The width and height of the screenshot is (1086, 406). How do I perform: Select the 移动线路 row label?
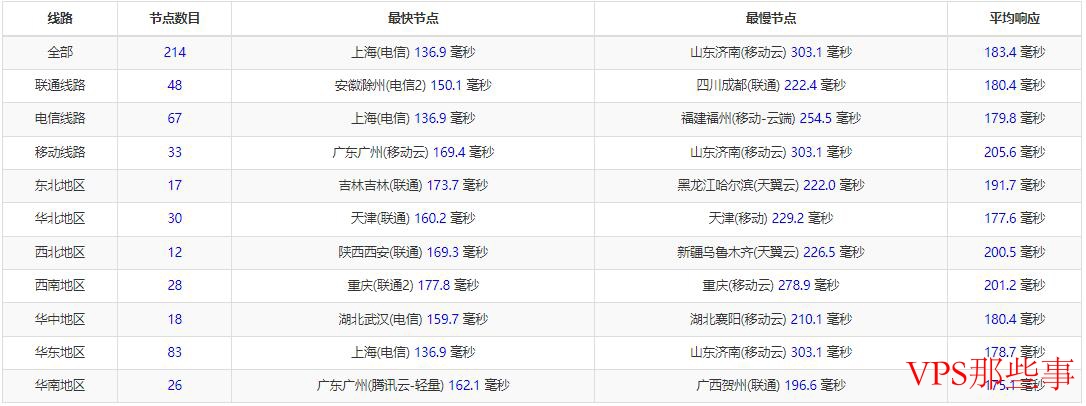click(x=60, y=152)
